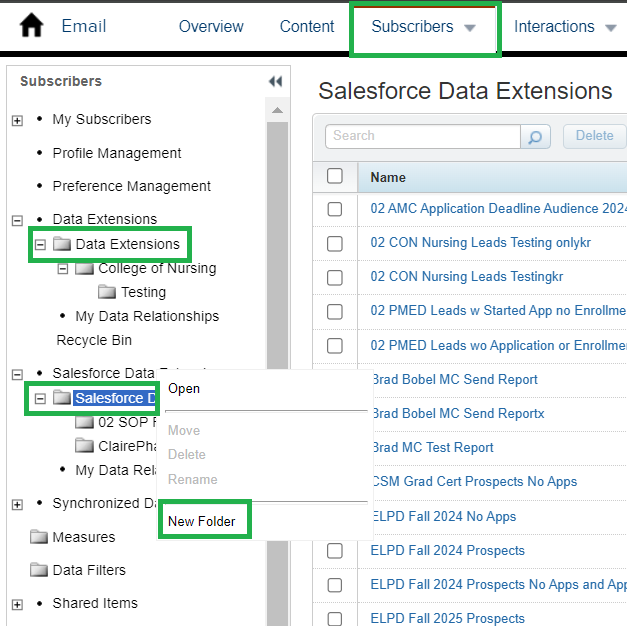Open the Data Extensions subfolder icon
The width and height of the screenshot is (627, 626).
[x=62, y=244]
